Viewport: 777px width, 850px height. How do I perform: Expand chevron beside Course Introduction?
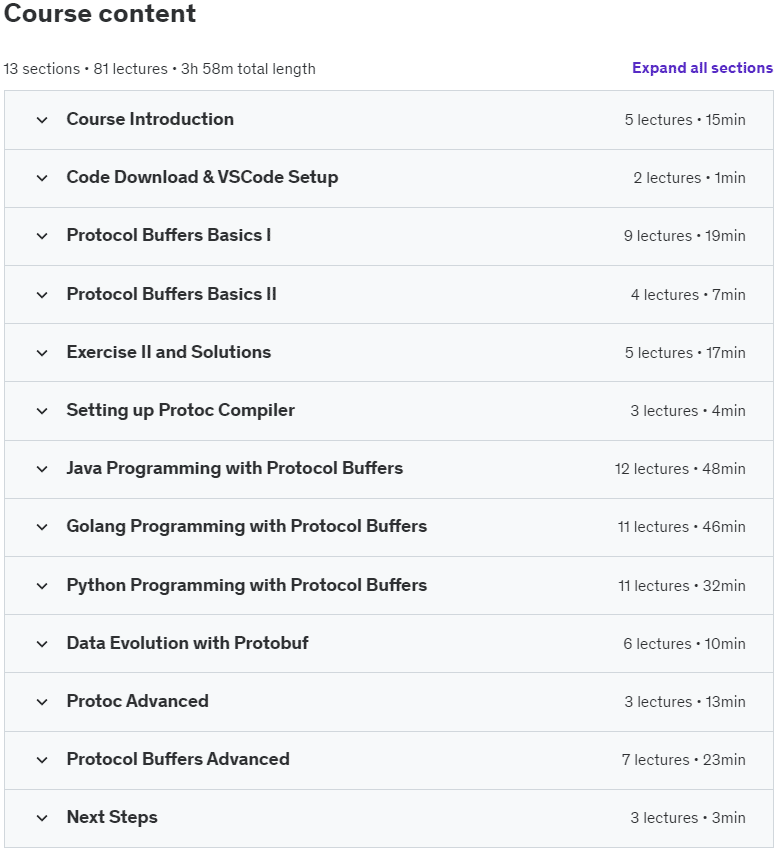click(x=42, y=120)
